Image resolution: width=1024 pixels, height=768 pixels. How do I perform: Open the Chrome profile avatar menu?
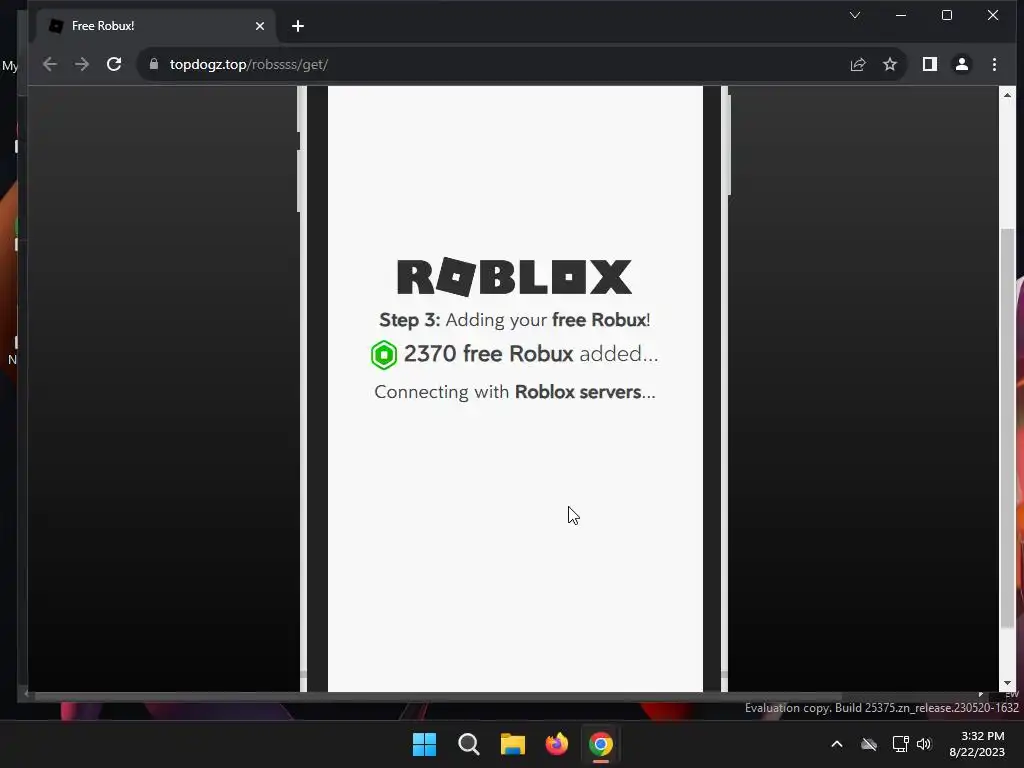[x=961, y=64]
